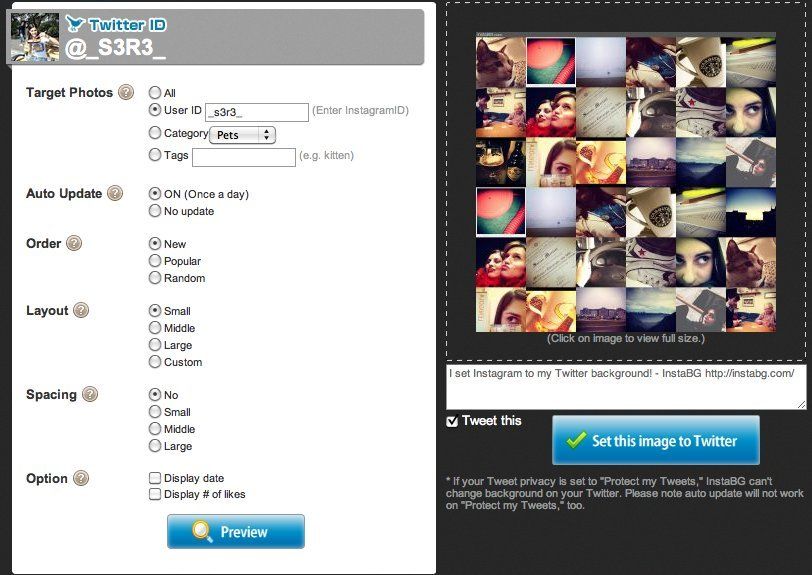This screenshot has width=812, height=575.
Task: Click the Preview button
Action: (x=236, y=531)
